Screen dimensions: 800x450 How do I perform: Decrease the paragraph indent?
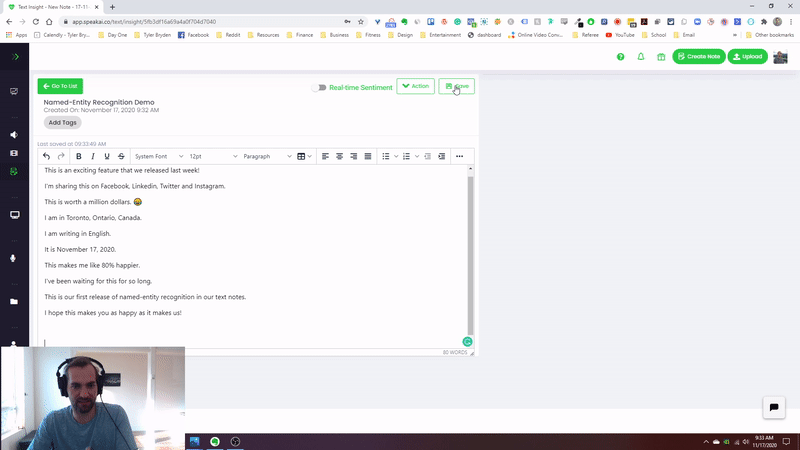point(428,156)
